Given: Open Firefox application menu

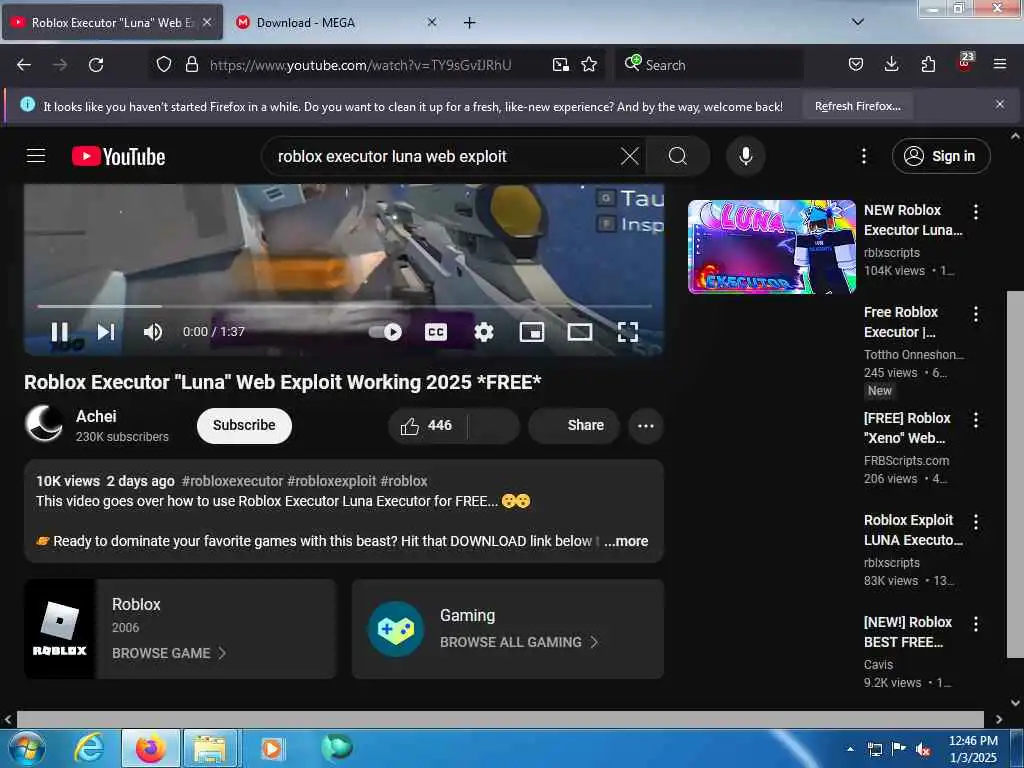Looking at the screenshot, I should [999, 65].
